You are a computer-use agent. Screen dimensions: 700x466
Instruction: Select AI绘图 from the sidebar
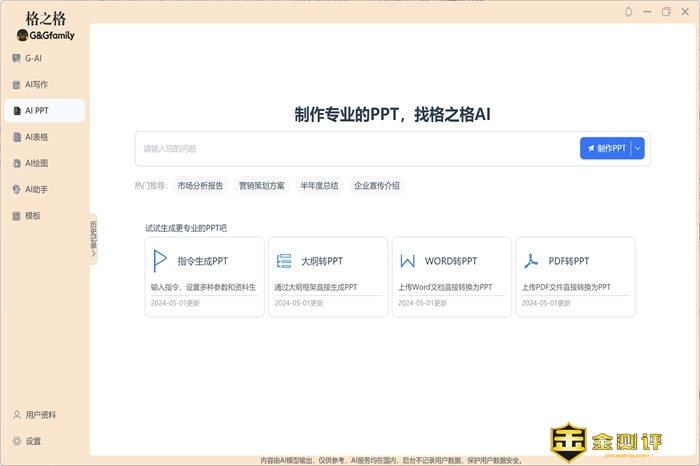pos(36,163)
